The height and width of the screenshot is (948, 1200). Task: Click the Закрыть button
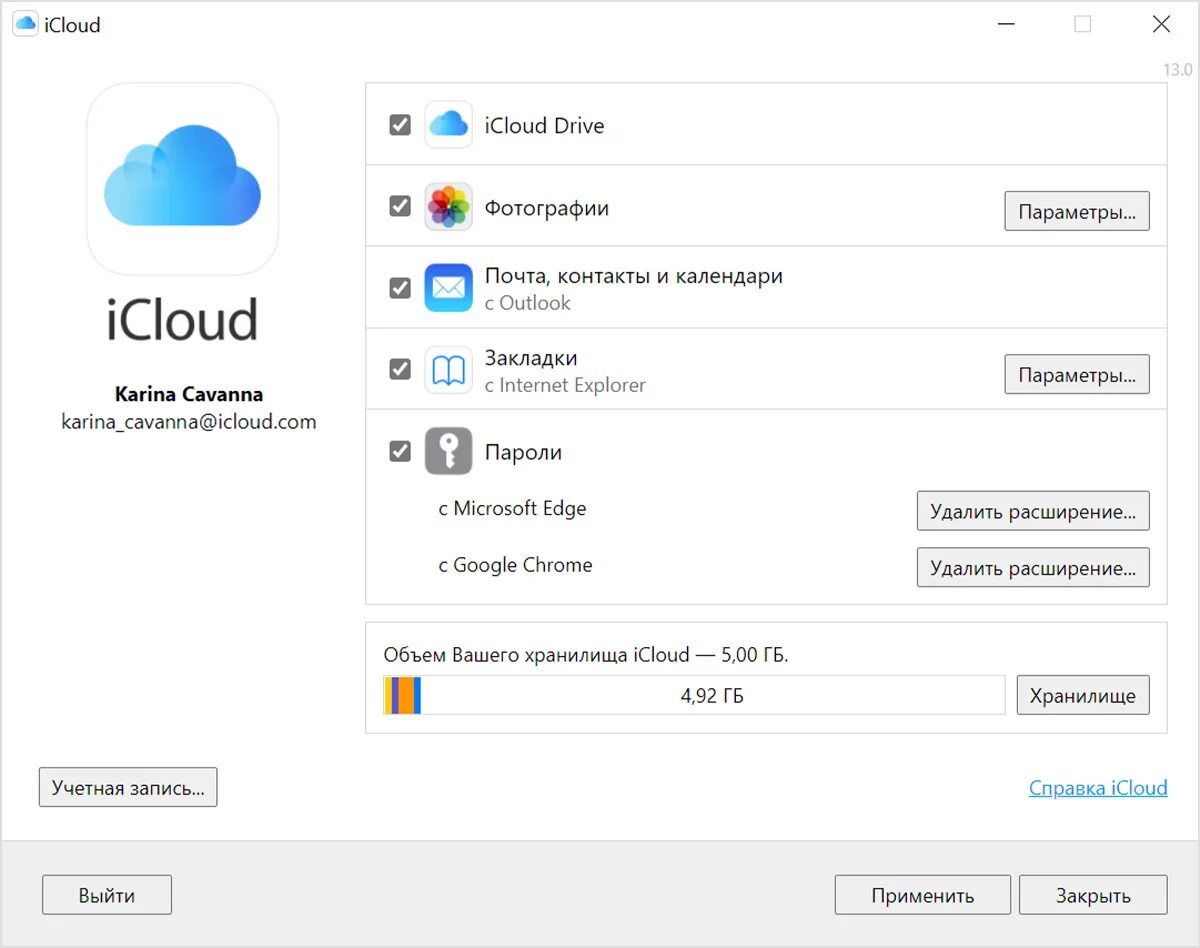pos(1093,895)
